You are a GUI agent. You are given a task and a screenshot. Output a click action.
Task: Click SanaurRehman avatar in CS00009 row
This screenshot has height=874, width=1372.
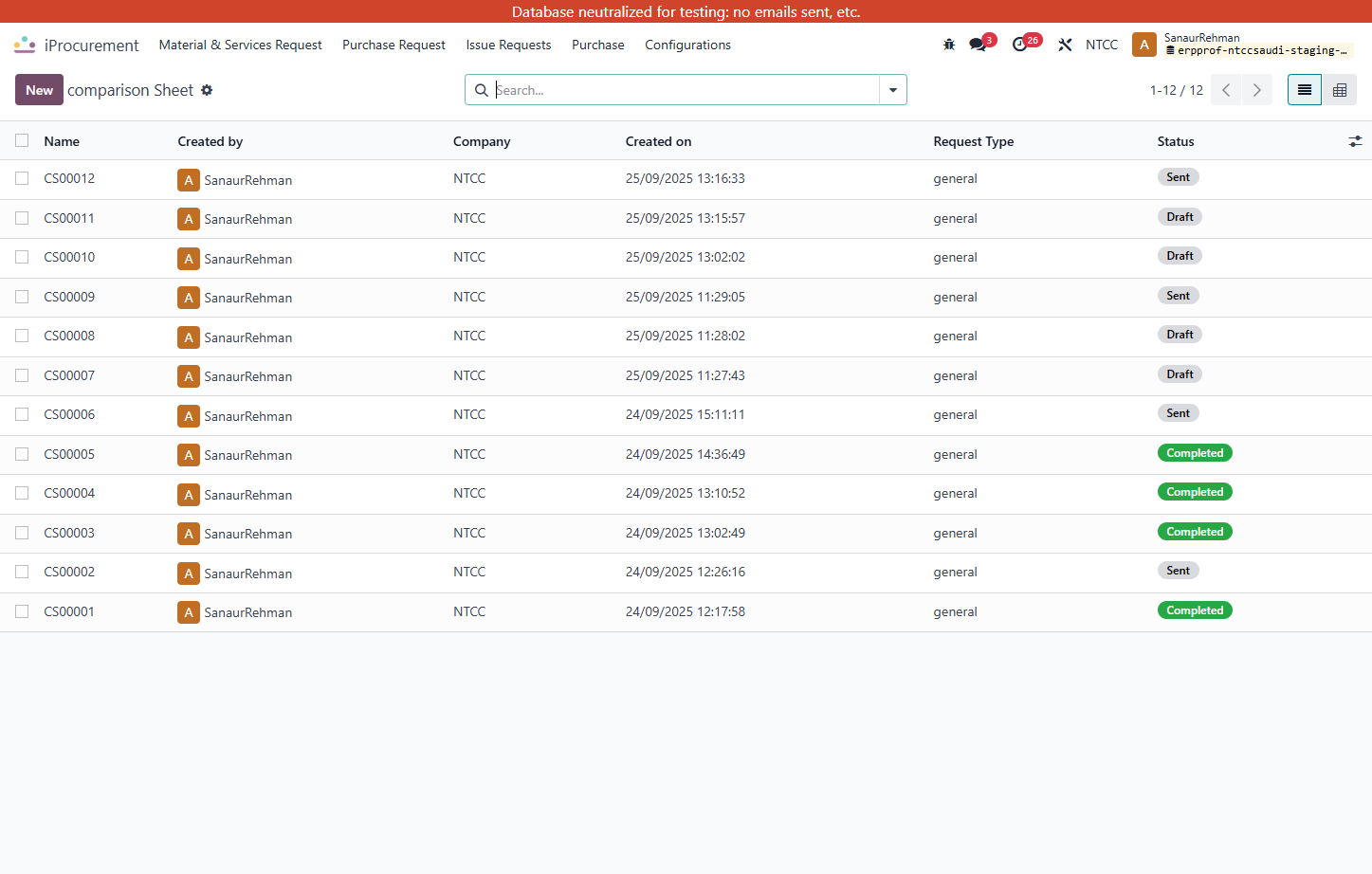click(189, 298)
